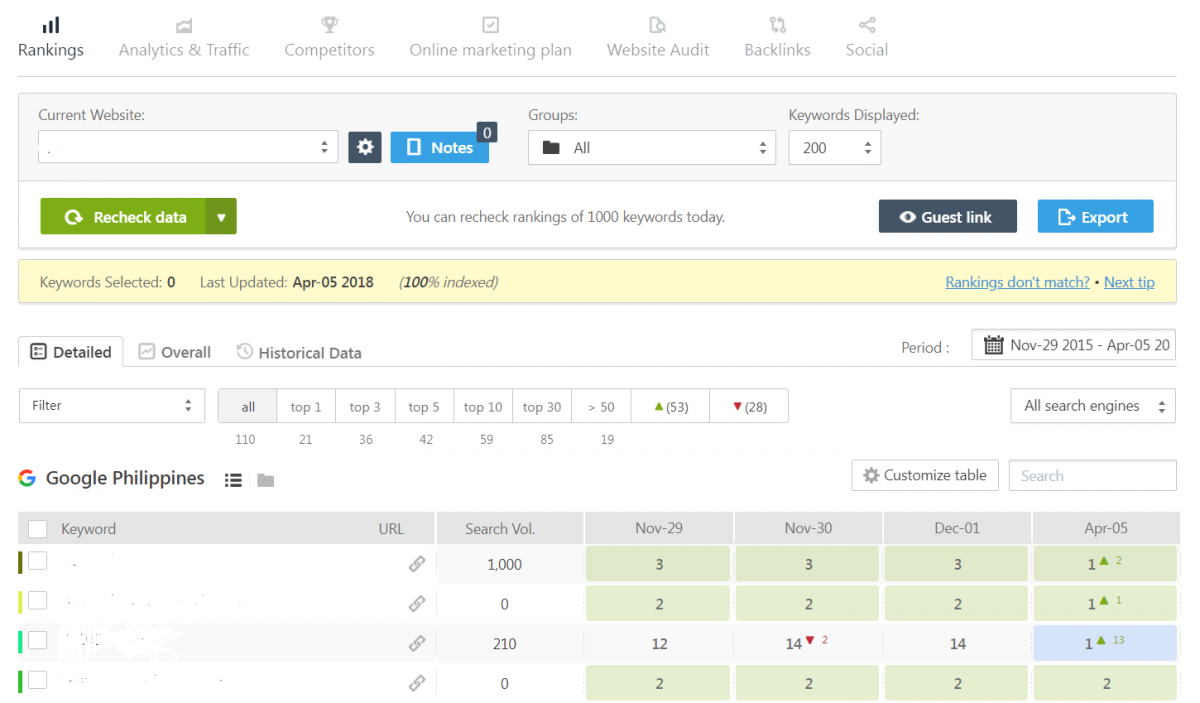Click the Period calendar icon
This screenshot has height=703, width=1200.
993,345
